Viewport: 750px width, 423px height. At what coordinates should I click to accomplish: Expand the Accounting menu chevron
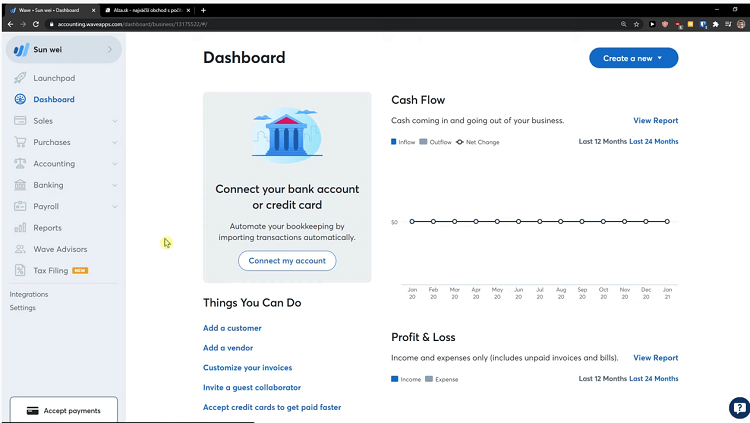(x=115, y=164)
